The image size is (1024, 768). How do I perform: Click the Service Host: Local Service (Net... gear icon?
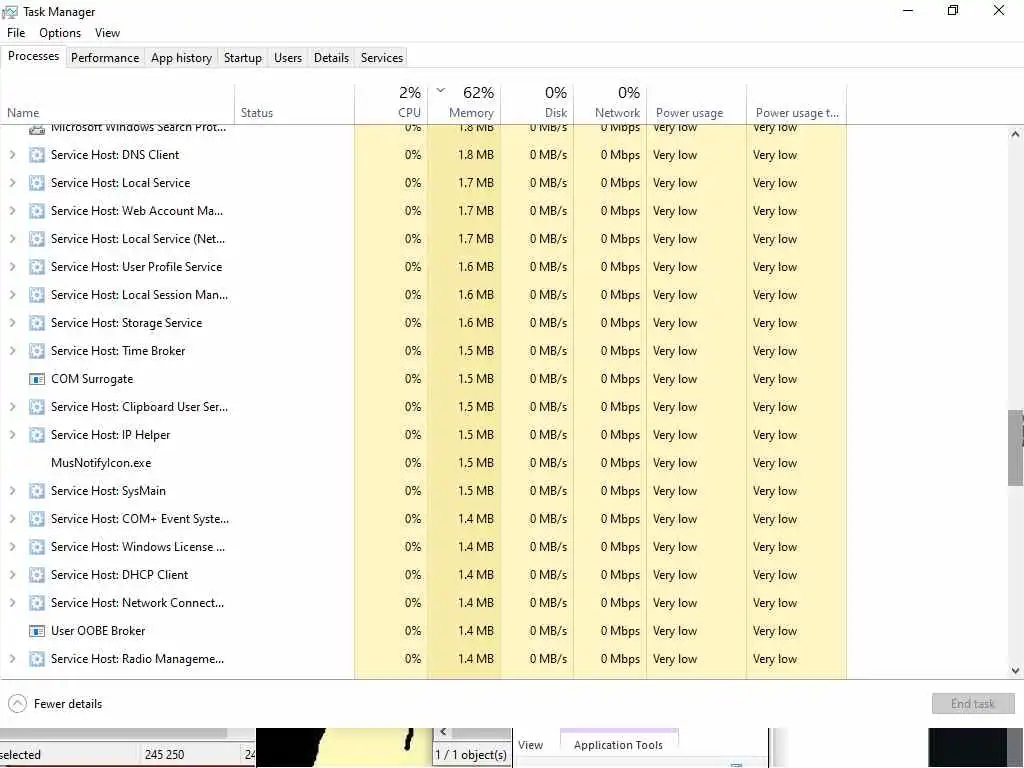click(x=37, y=239)
